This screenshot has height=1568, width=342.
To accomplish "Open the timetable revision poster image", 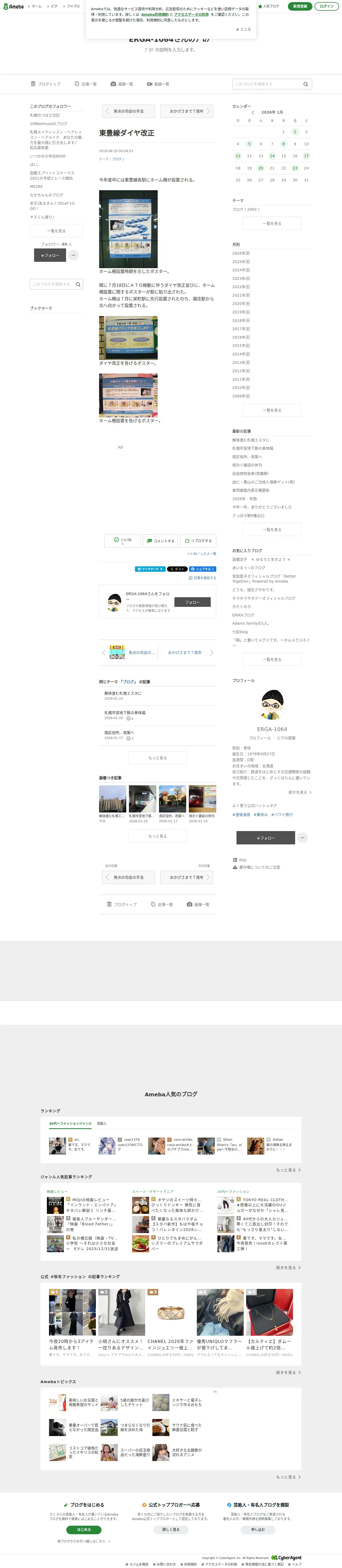I will click(128, 338).
